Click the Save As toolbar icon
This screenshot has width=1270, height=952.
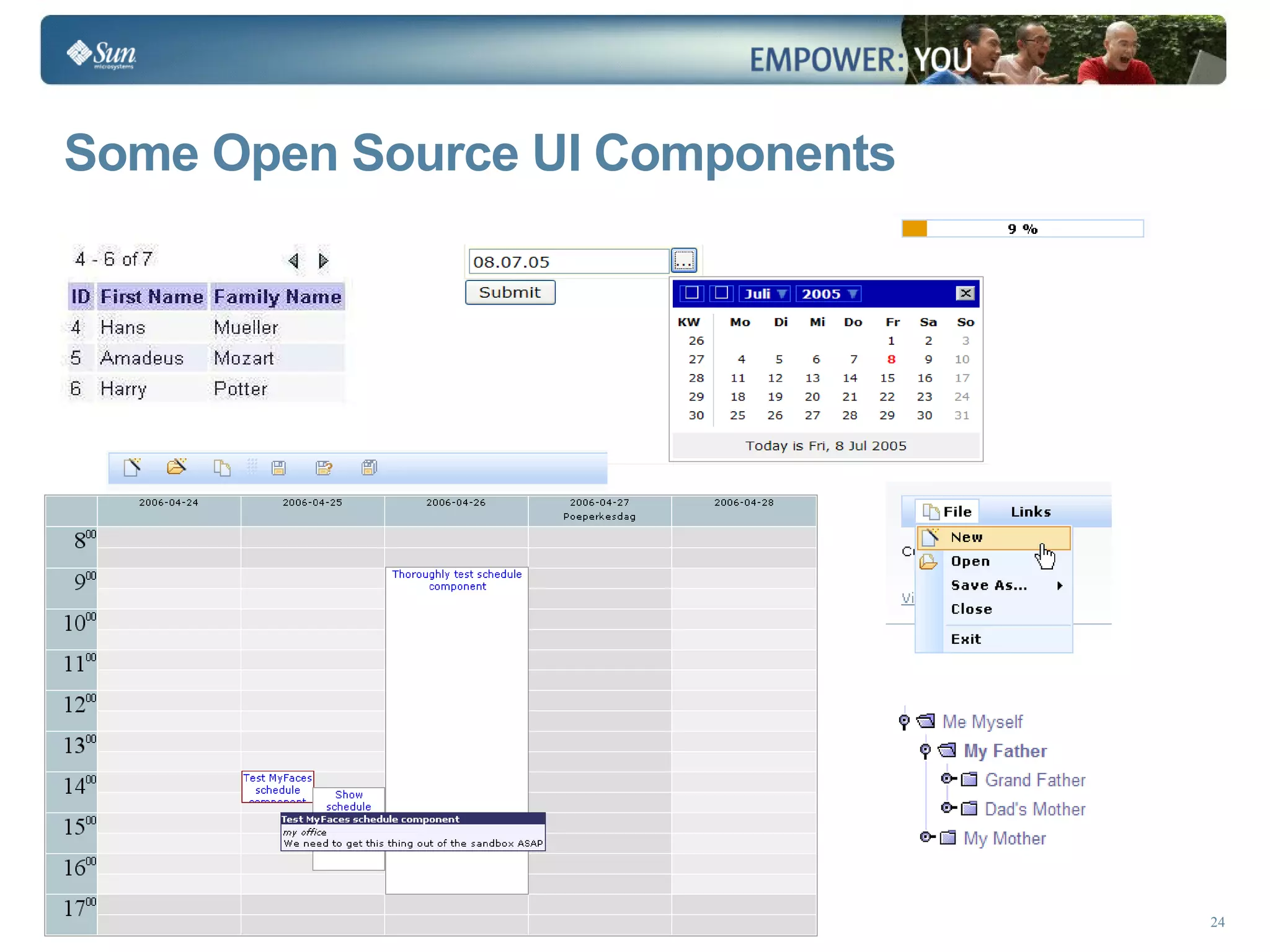point(324,468)
